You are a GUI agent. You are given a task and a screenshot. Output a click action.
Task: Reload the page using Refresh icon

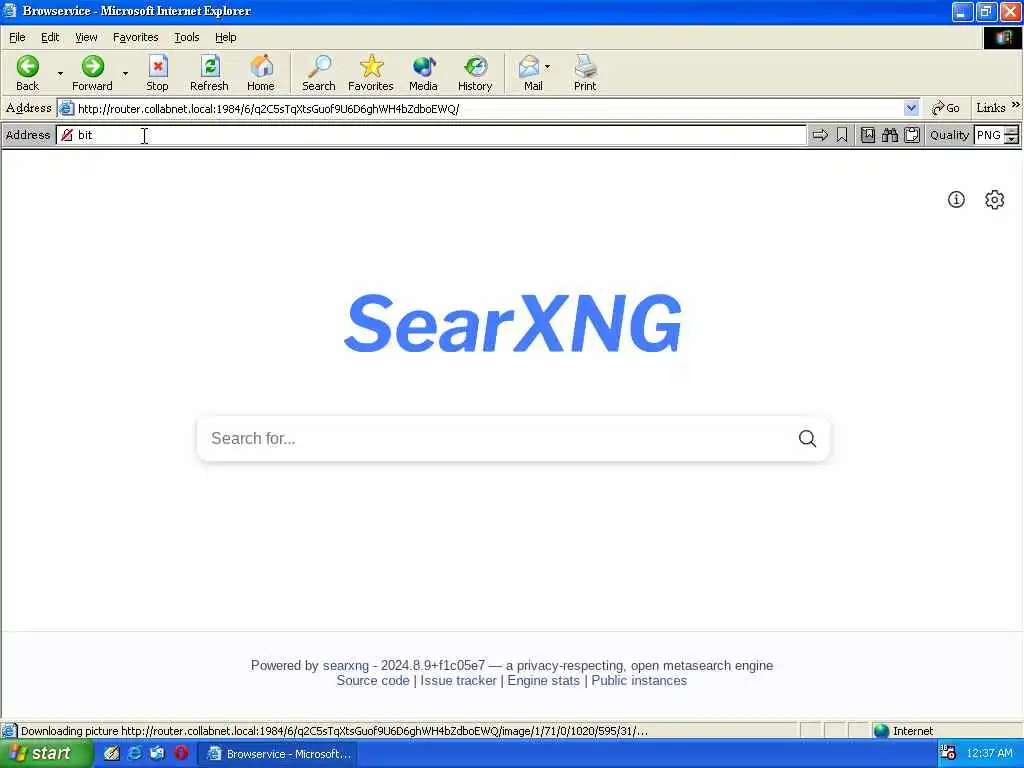click(210, 67)
